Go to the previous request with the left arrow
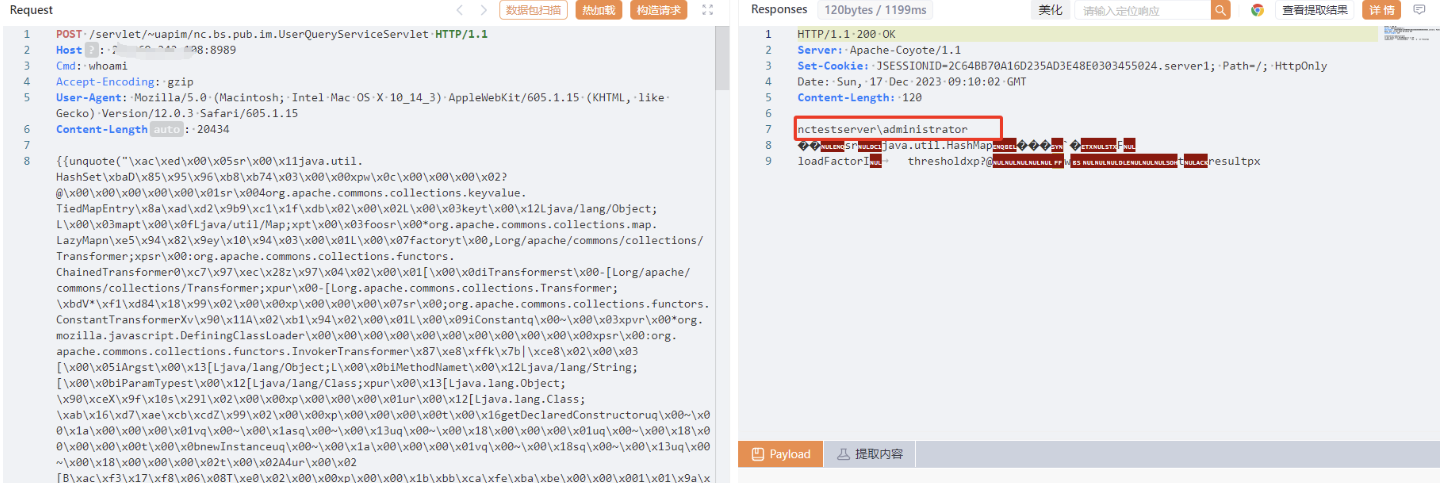1447x483 pixels. [459, 10]
